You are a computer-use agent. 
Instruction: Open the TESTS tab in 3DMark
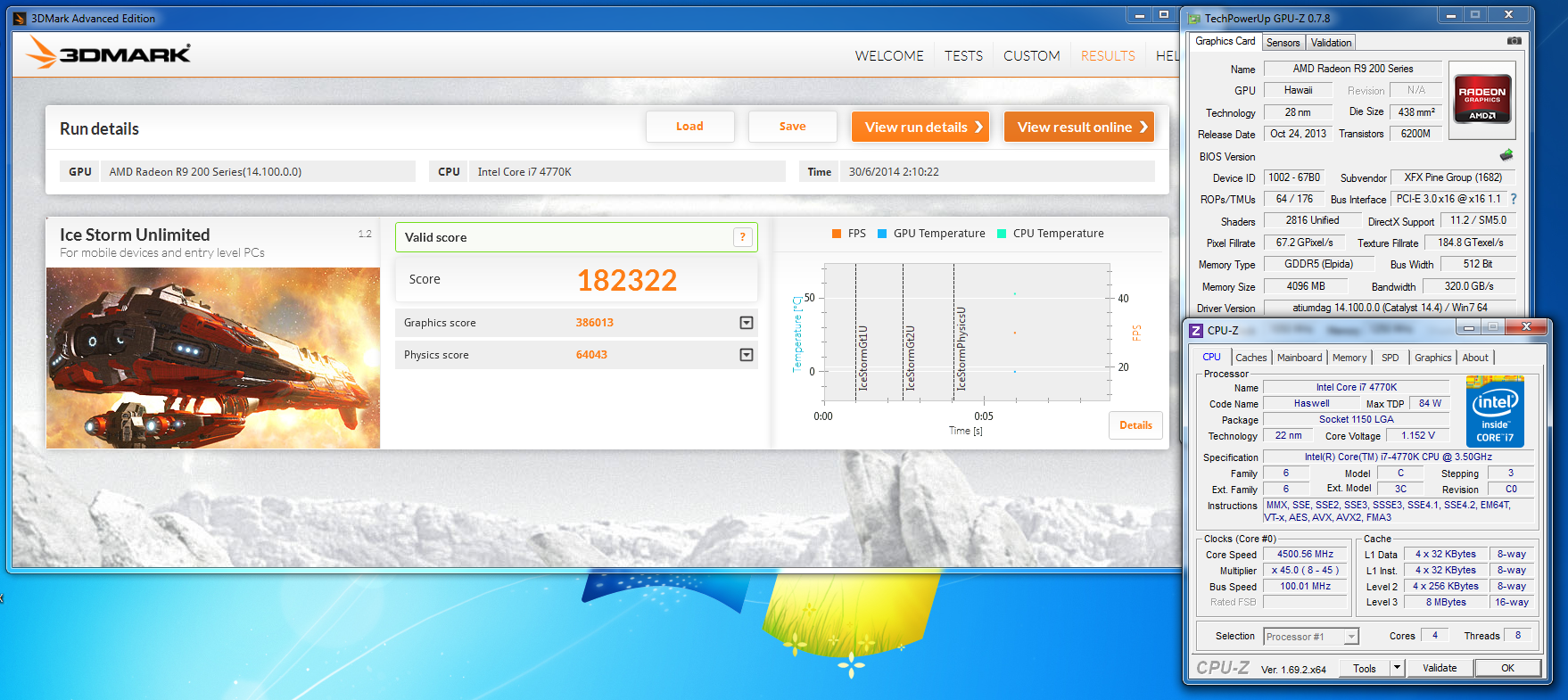963,55
